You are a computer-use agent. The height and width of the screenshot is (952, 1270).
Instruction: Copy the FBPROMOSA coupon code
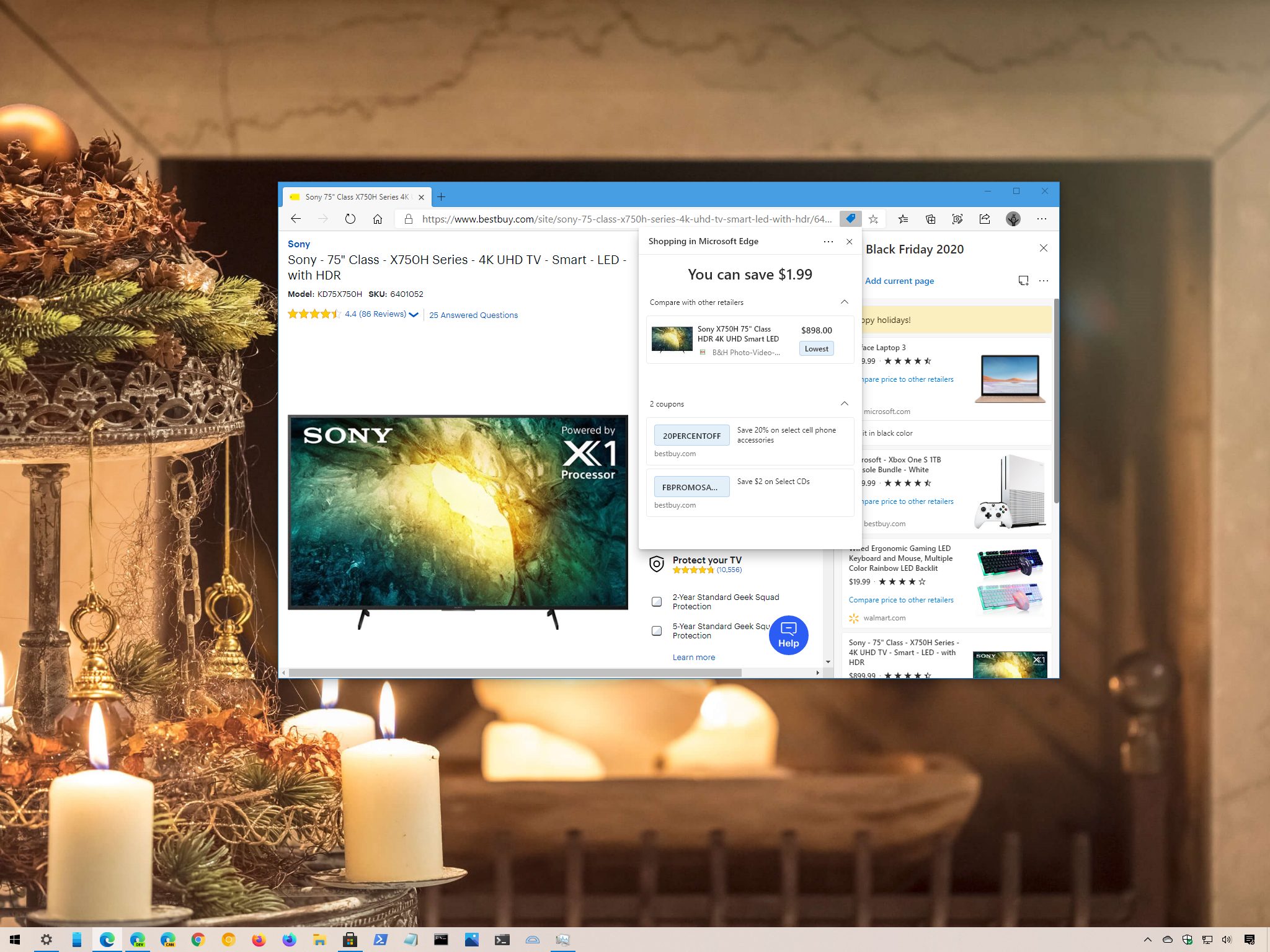(691, 487)
